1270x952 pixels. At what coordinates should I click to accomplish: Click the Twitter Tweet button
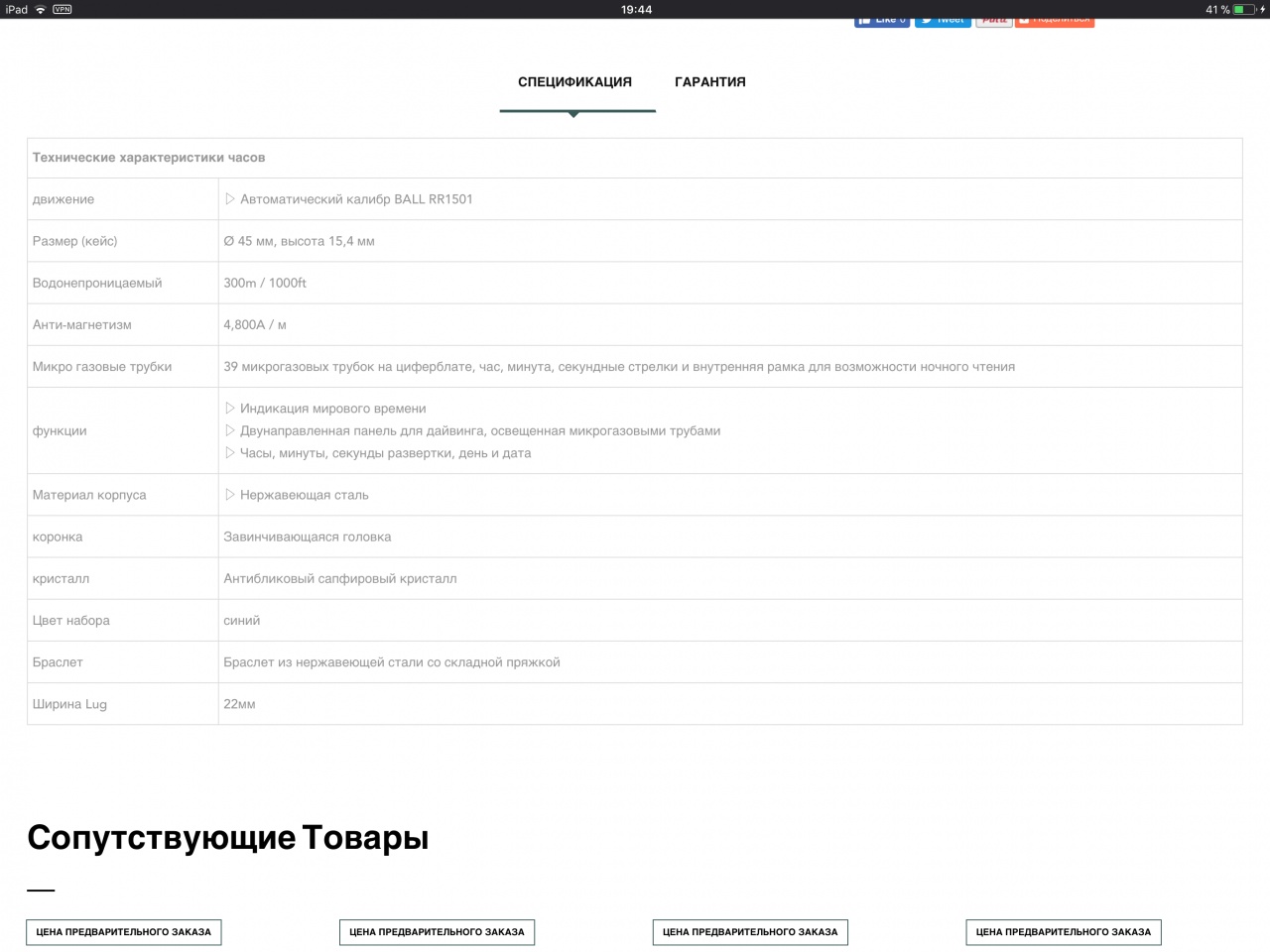(x=943, y=22)
